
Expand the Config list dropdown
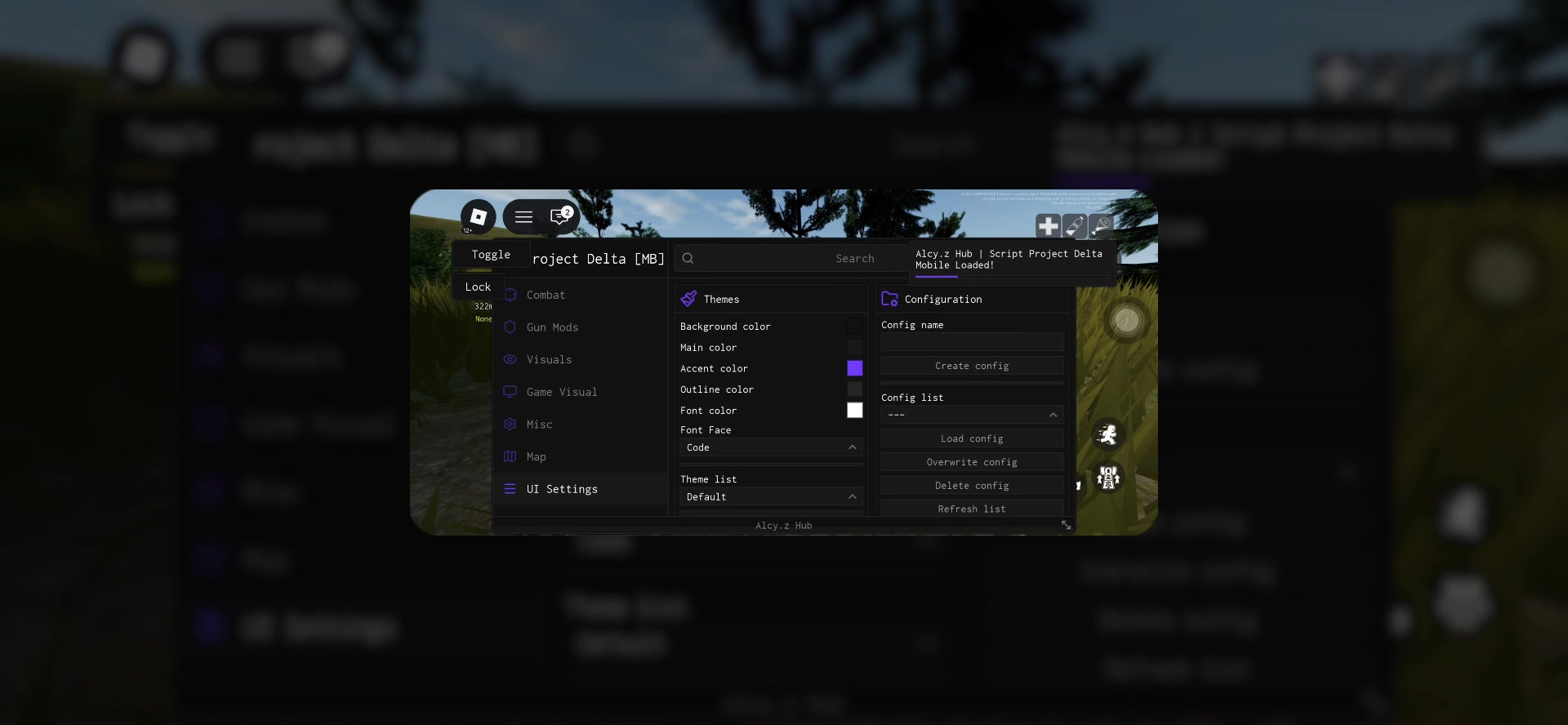tap(972, 415)
